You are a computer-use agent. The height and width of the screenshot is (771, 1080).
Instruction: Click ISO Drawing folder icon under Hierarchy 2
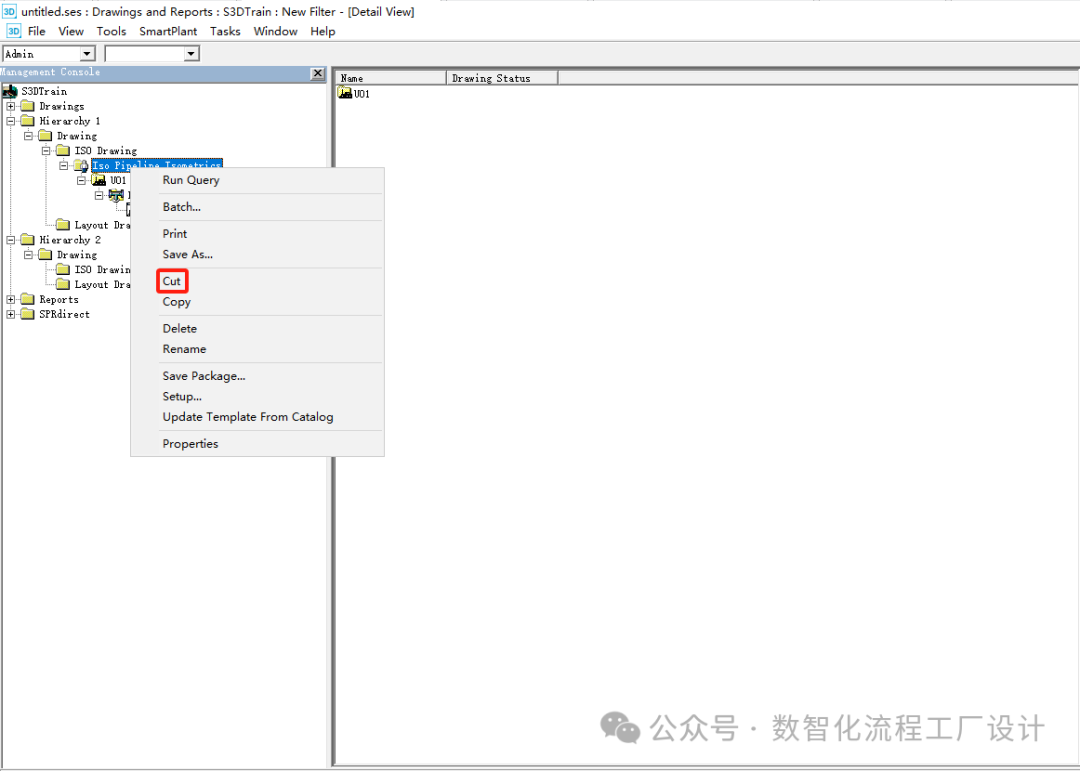[x=63, y=269]
